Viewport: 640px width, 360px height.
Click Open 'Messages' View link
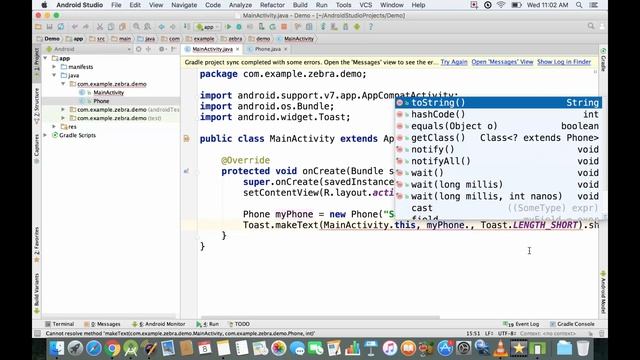coord(502,62)
